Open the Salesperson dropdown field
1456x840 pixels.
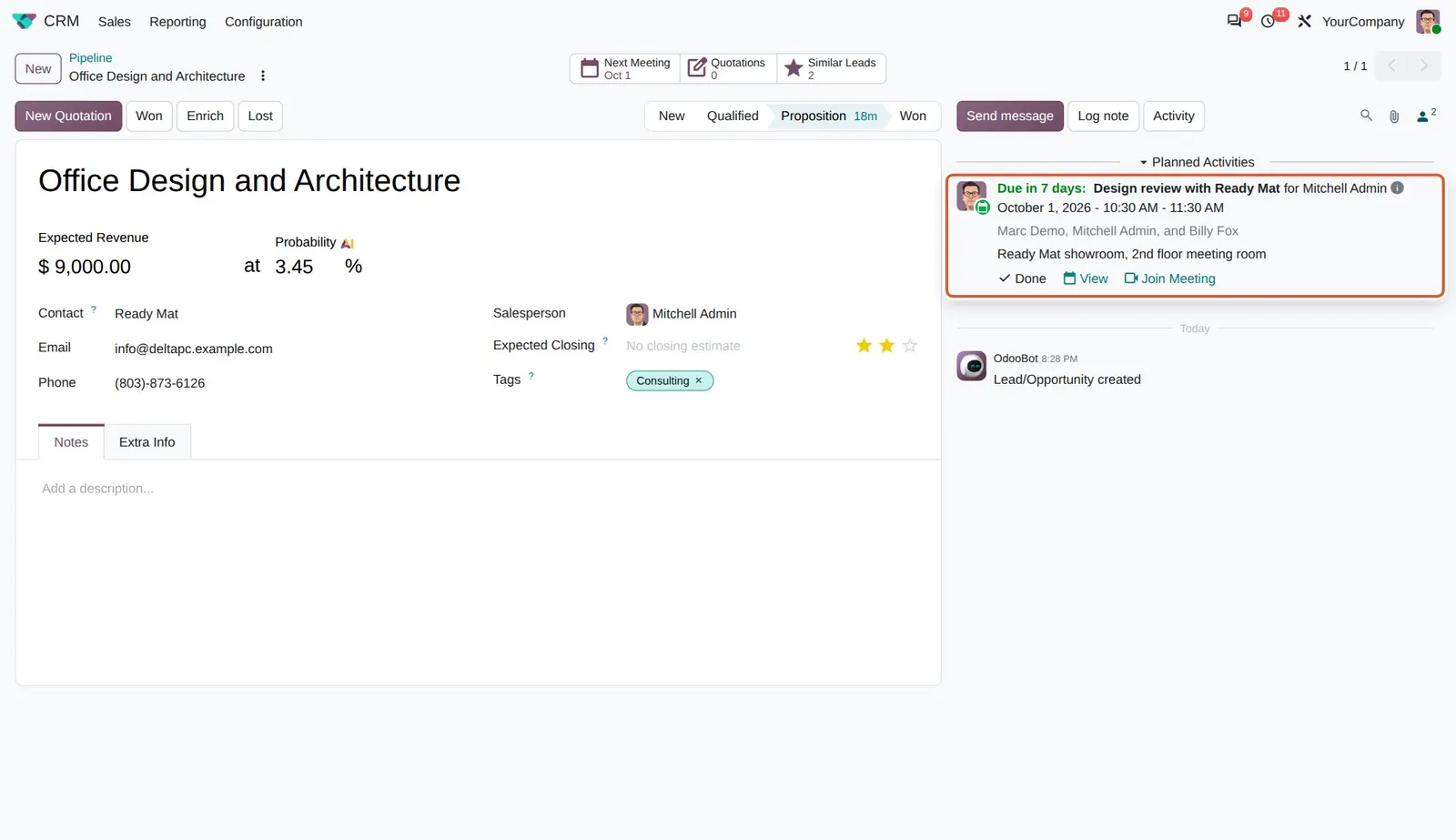point(772,314)
